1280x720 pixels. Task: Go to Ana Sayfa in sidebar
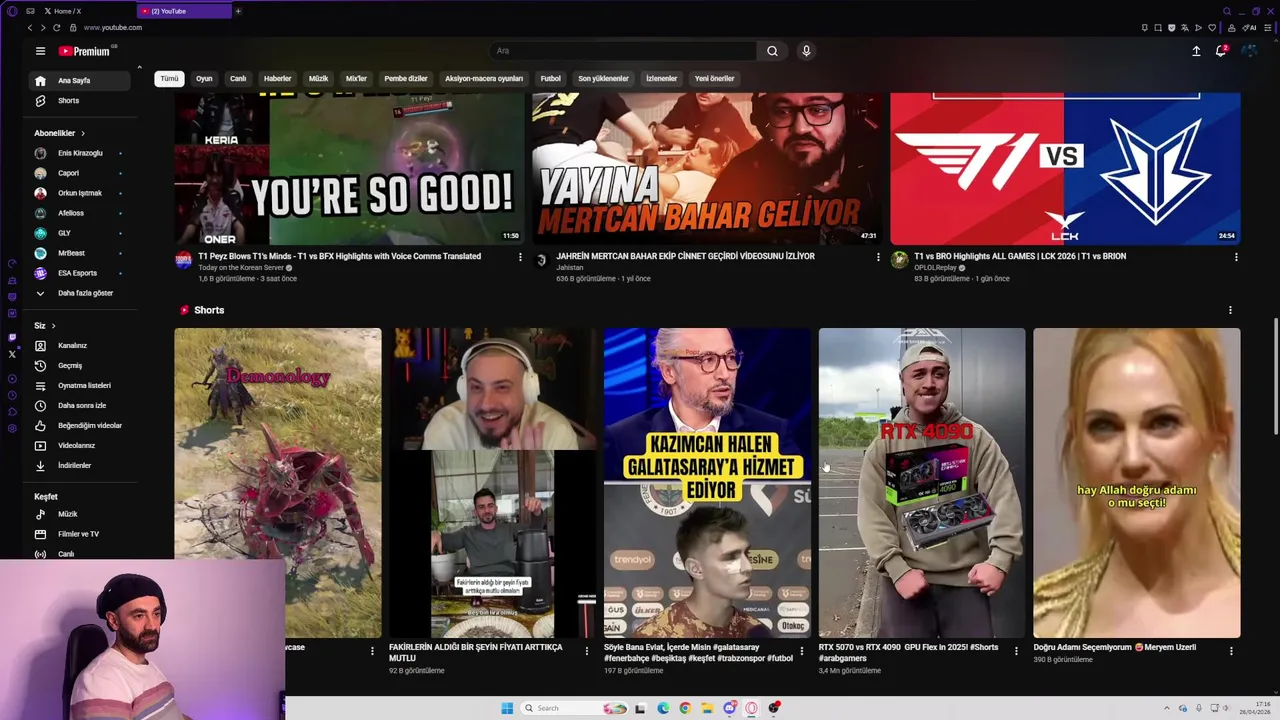point(81,81)
